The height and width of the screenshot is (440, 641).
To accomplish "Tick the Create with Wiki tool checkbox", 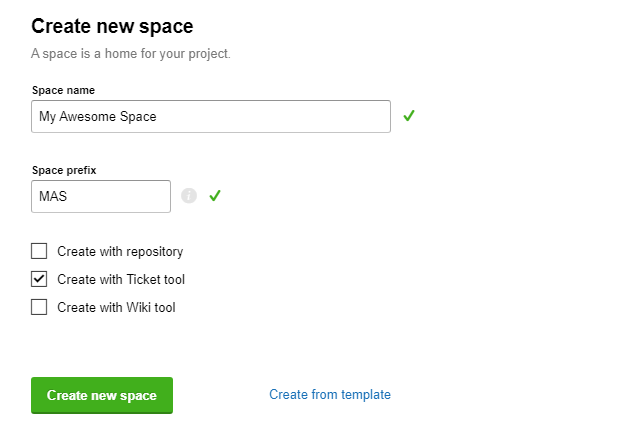I will [39, 308].
